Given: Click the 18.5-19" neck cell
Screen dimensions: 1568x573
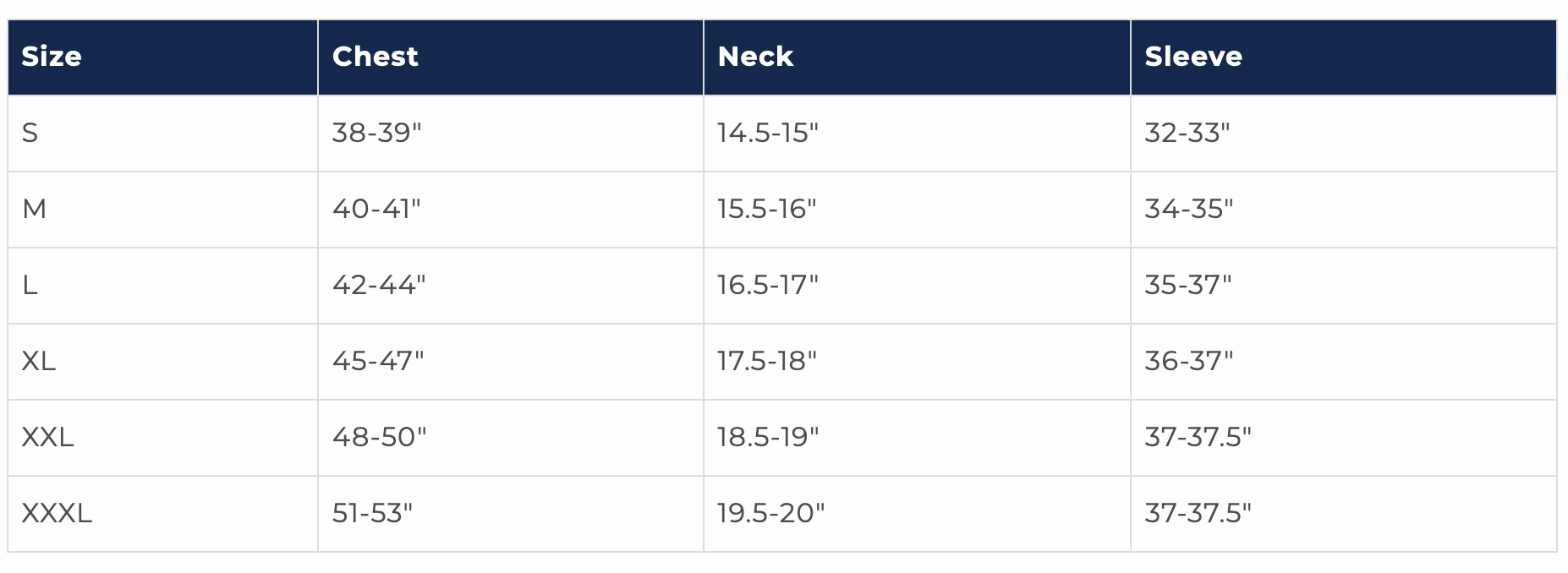Looking at the screenshot, I should point(768,437).
